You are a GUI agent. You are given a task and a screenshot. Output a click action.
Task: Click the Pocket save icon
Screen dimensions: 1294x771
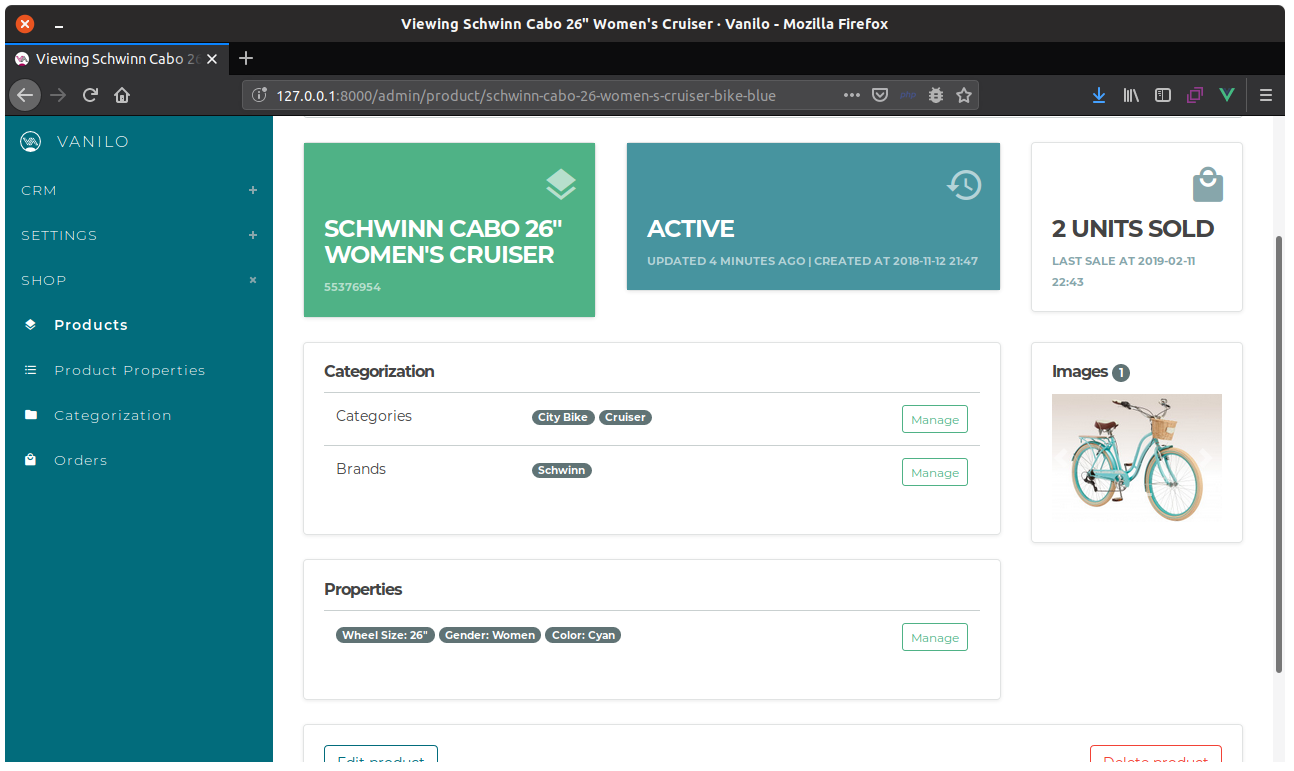coord(880,95)
